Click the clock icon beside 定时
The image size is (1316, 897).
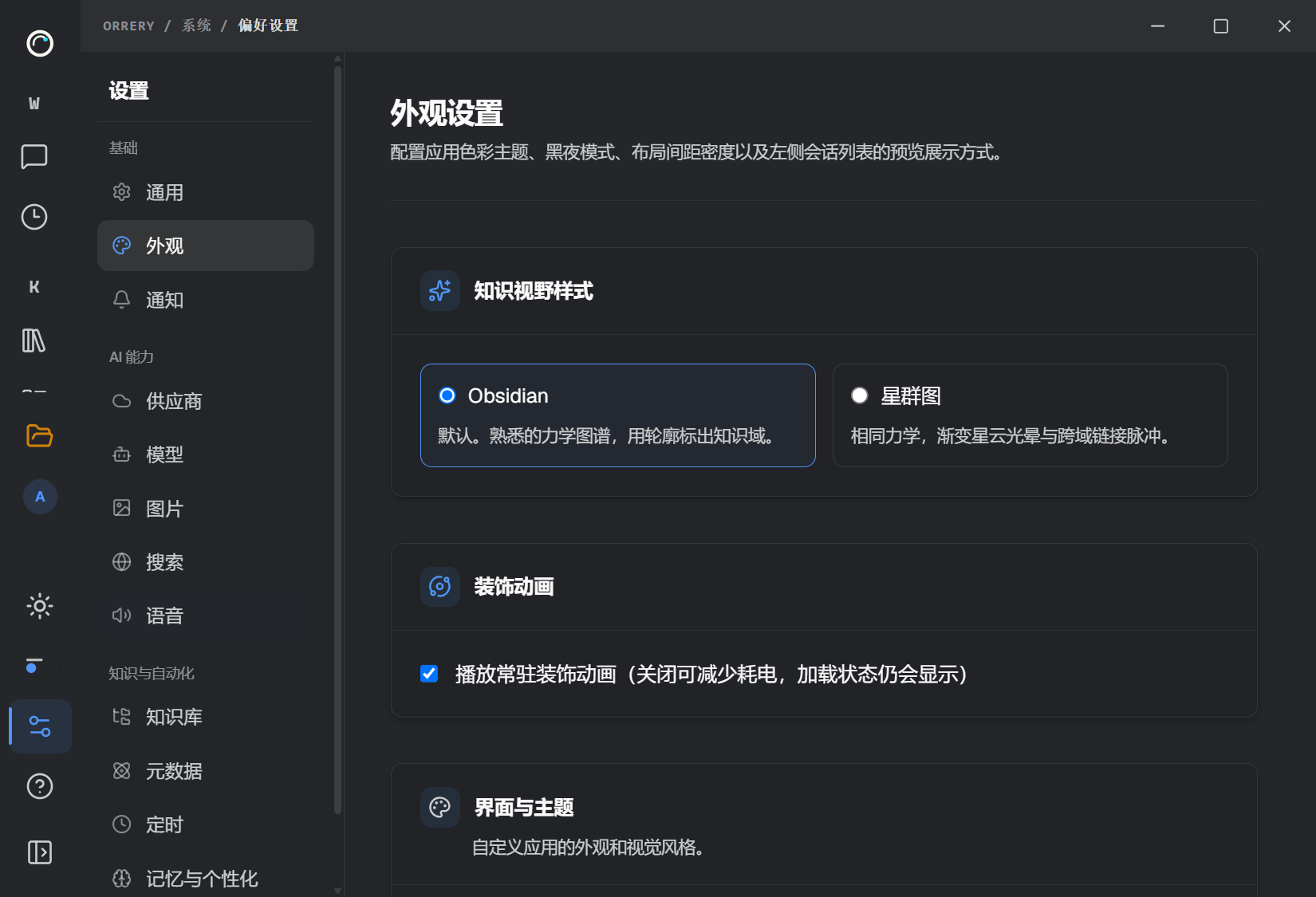(x=121, y=824)
